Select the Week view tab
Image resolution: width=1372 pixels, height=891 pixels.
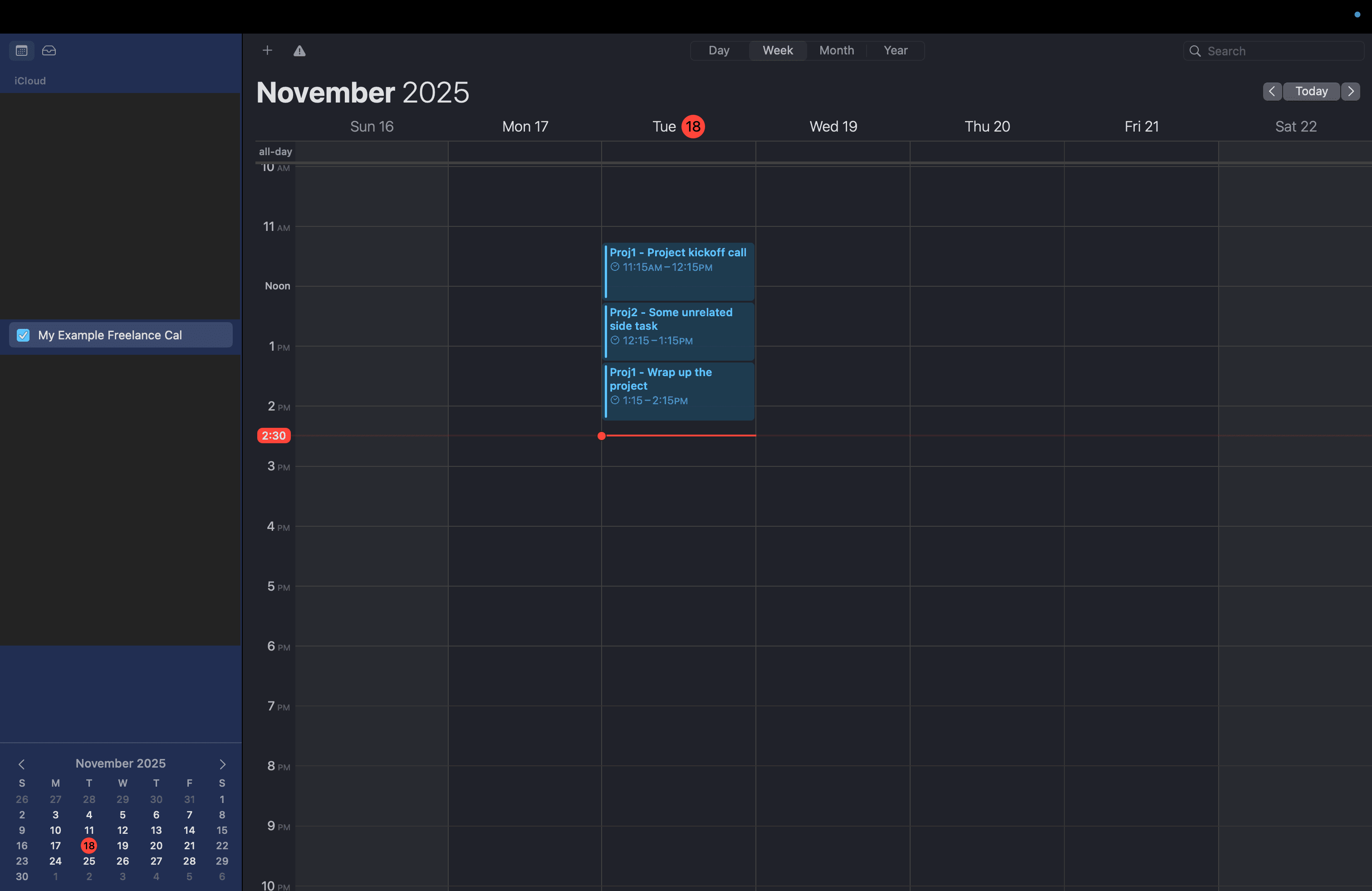777,51
